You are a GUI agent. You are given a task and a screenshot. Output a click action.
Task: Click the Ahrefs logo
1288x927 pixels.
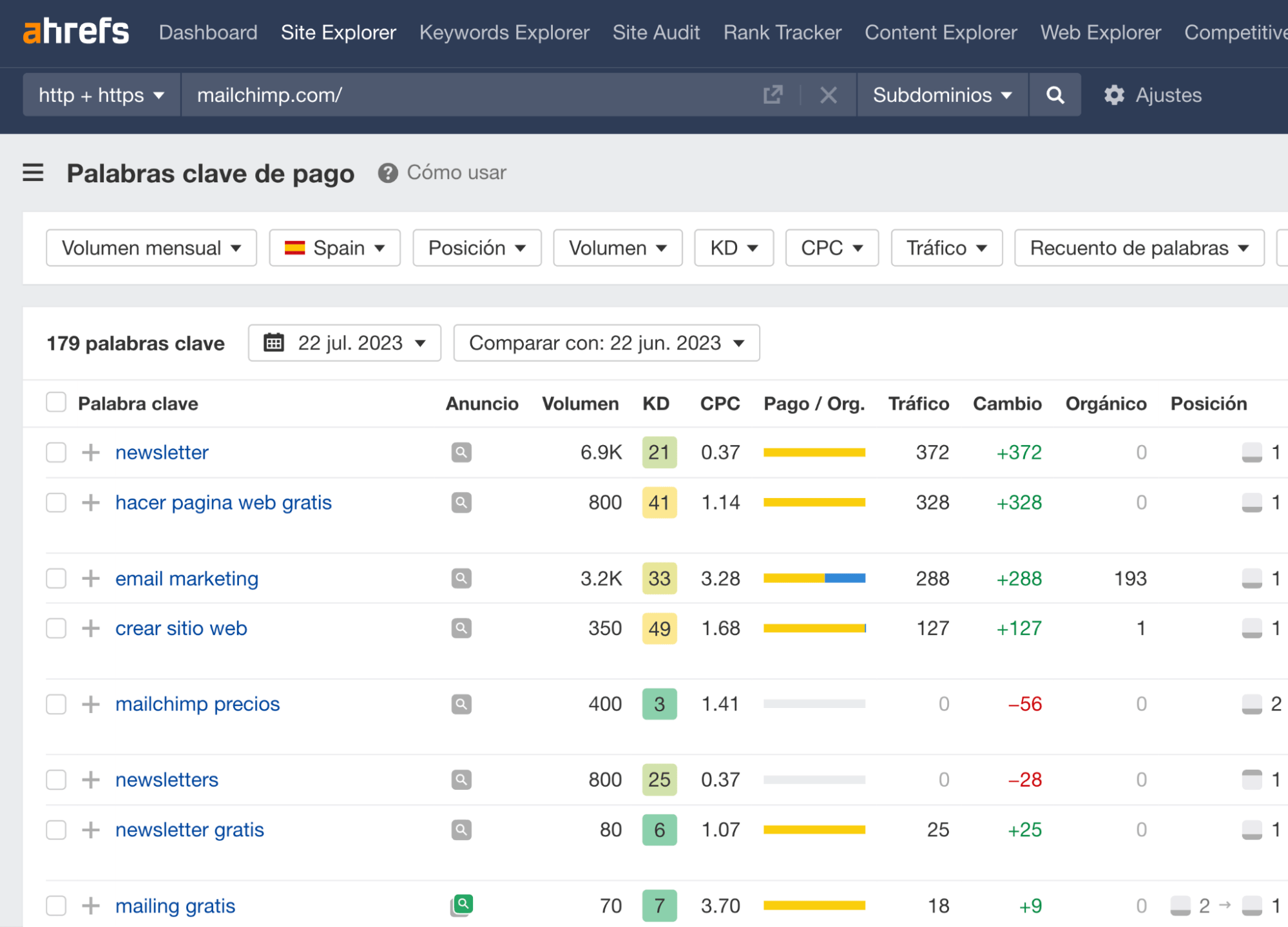[x=76, y=31]
